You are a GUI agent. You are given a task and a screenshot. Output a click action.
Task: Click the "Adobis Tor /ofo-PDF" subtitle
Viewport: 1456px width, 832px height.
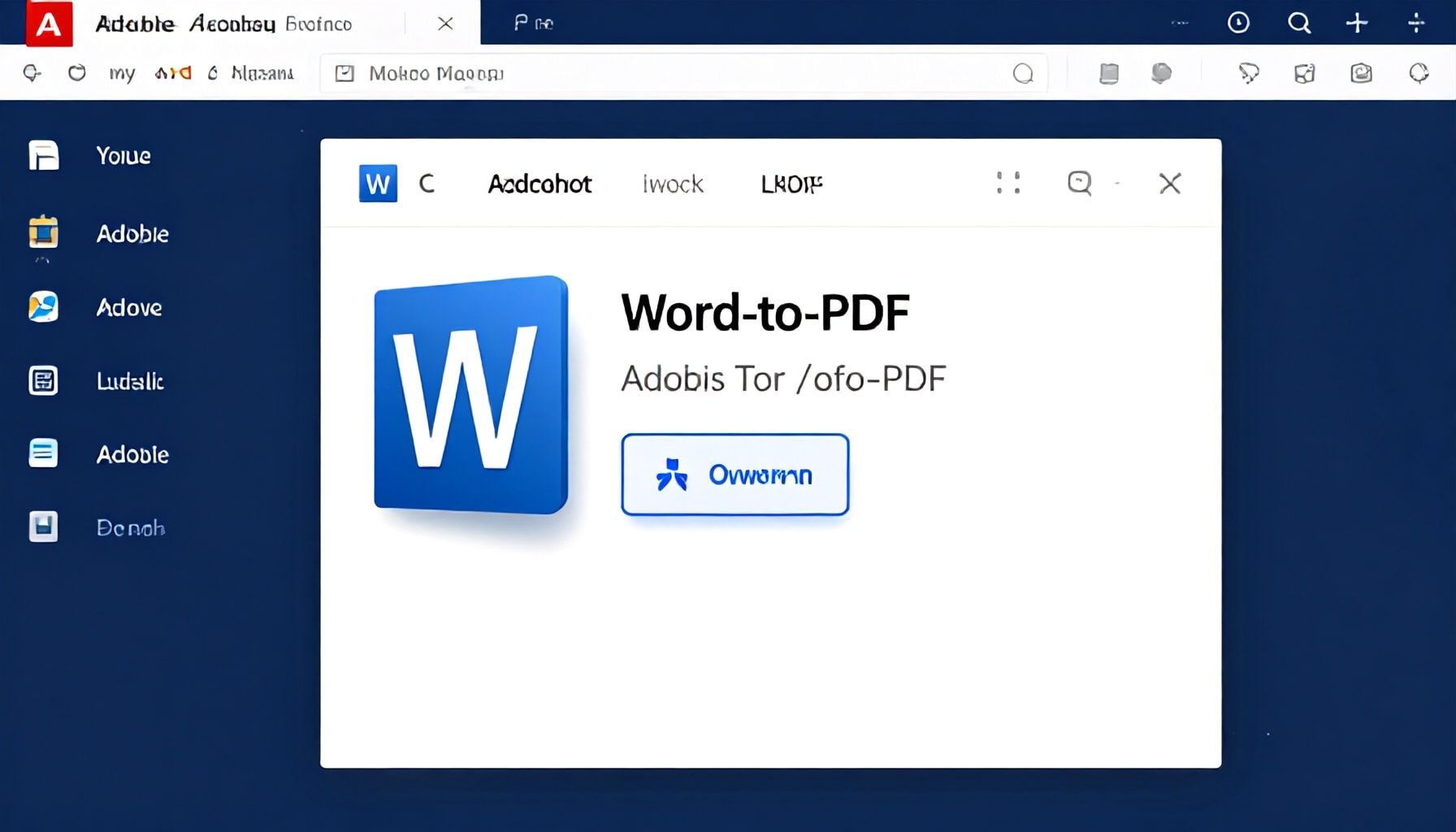783,378
